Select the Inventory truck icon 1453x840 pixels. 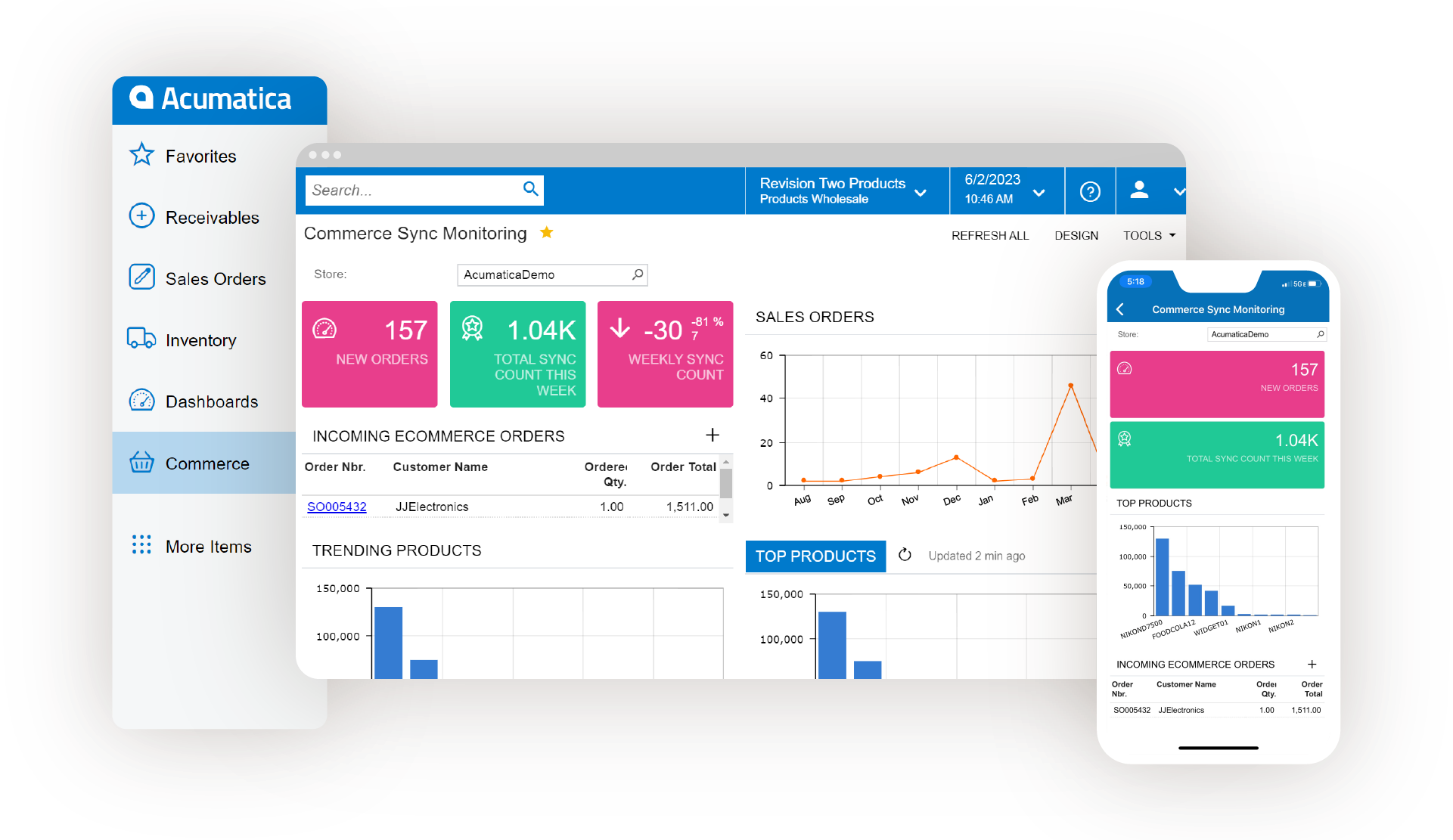tap(141, 339)
